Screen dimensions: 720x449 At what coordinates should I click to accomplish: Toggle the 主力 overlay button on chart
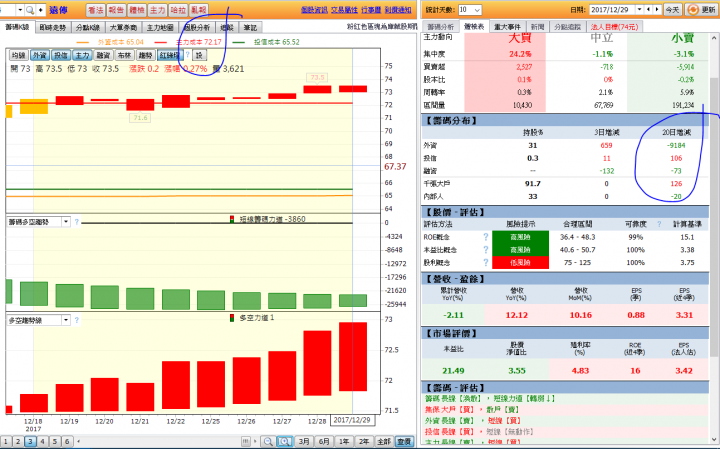click(82, 55)
